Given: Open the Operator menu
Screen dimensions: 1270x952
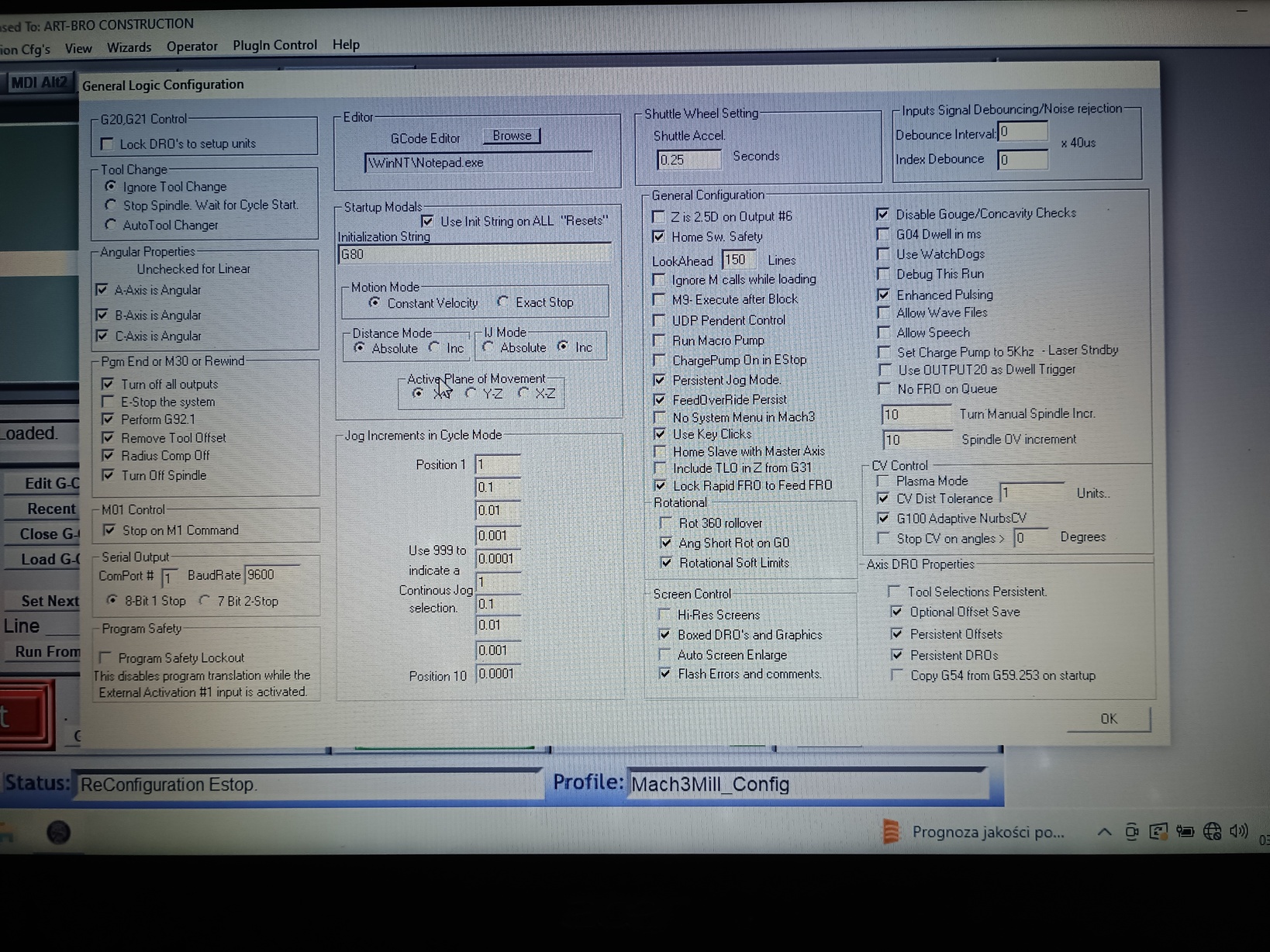Looking at the screenshot, I should pos(192,47).
